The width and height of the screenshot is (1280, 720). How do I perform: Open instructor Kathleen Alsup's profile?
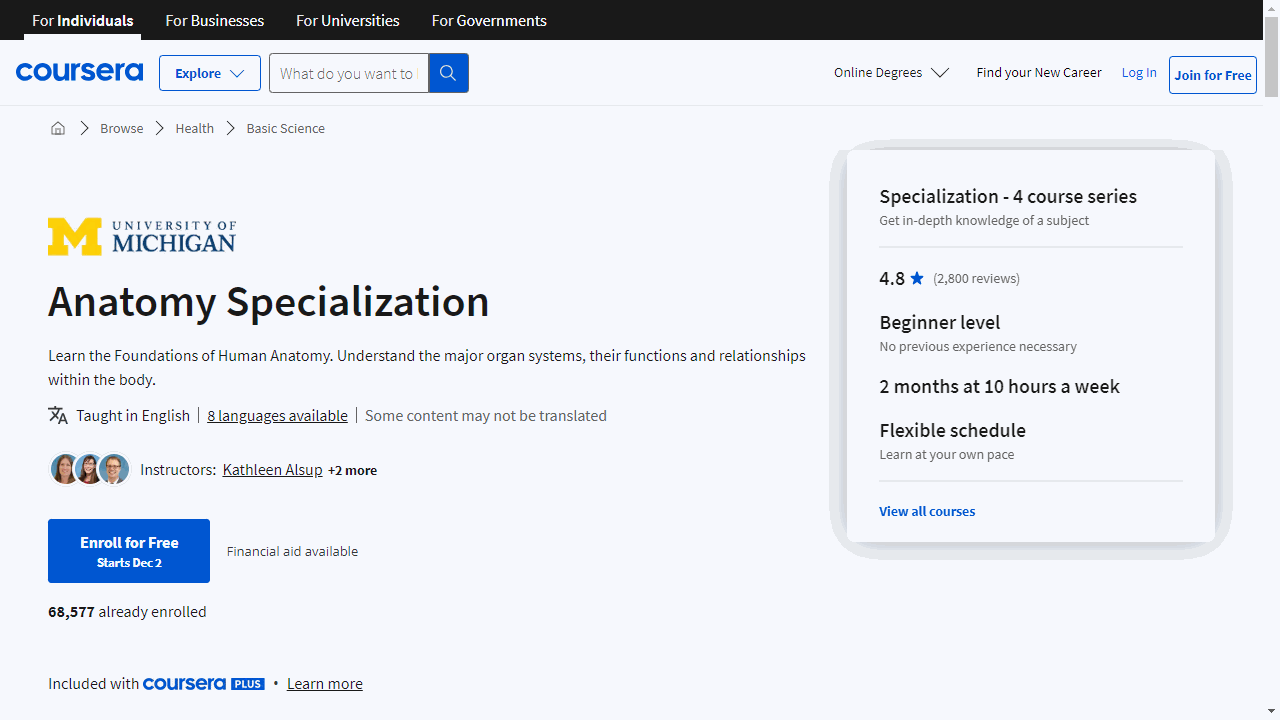pos(272,469)
